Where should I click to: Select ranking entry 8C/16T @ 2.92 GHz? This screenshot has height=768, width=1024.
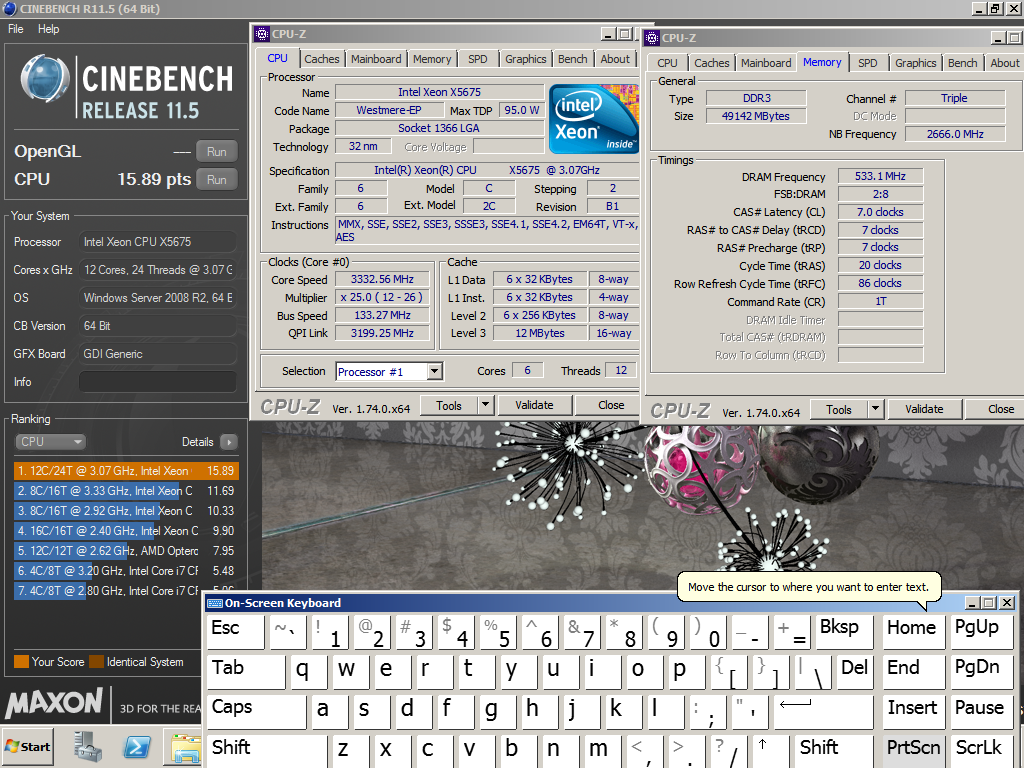126,511
